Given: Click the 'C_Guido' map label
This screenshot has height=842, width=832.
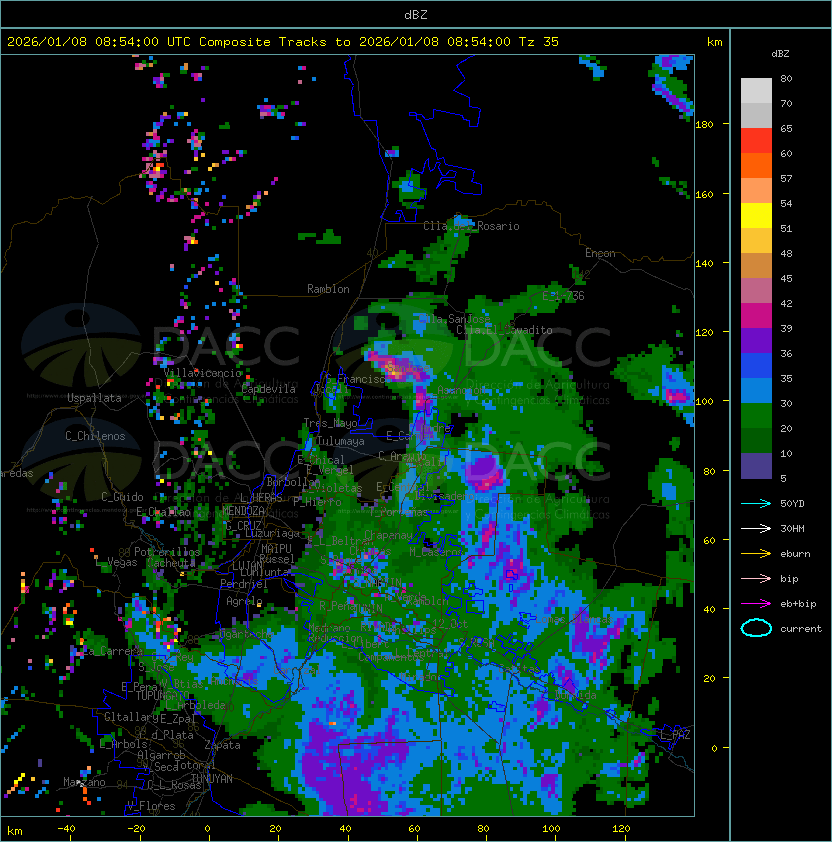Looking at the screenshot, I should 122,497.
